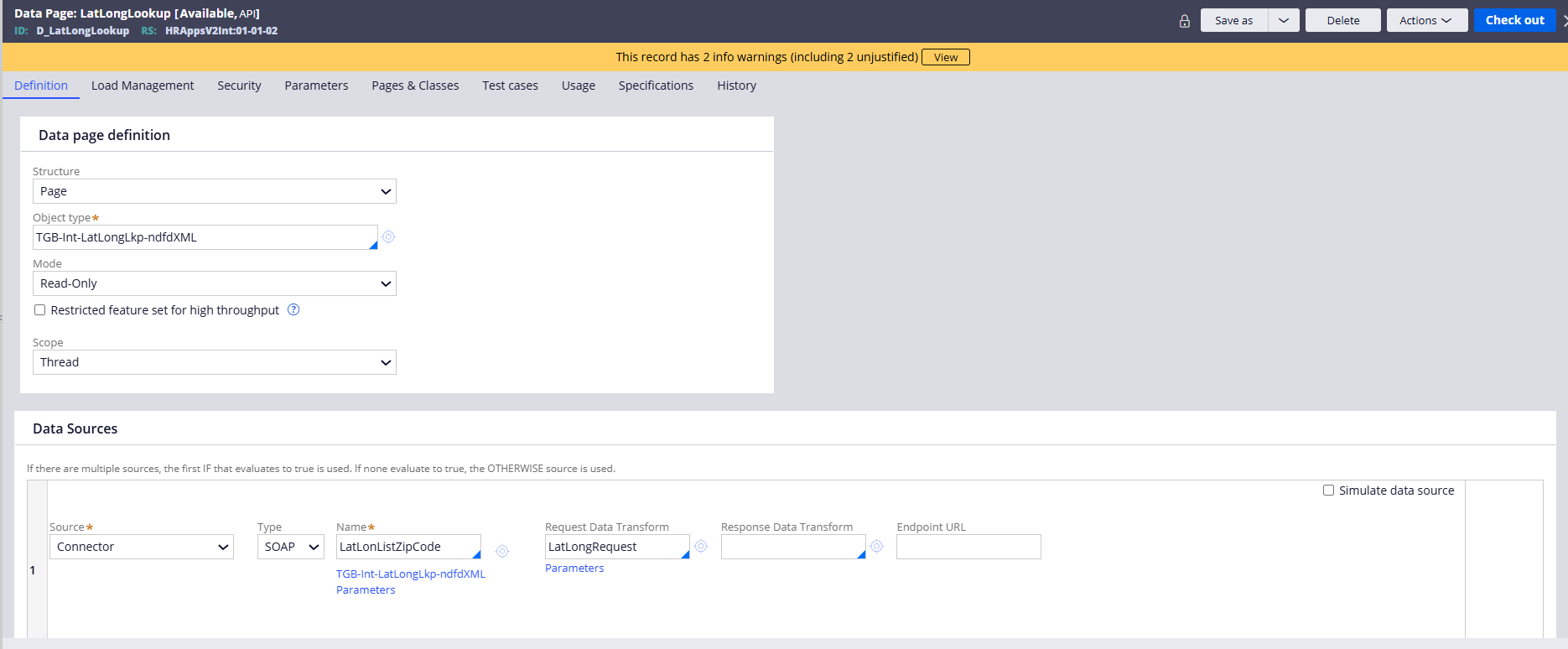Tick the Simulate data source checkbox
Screen dimensions: 1568x649
1328,491
